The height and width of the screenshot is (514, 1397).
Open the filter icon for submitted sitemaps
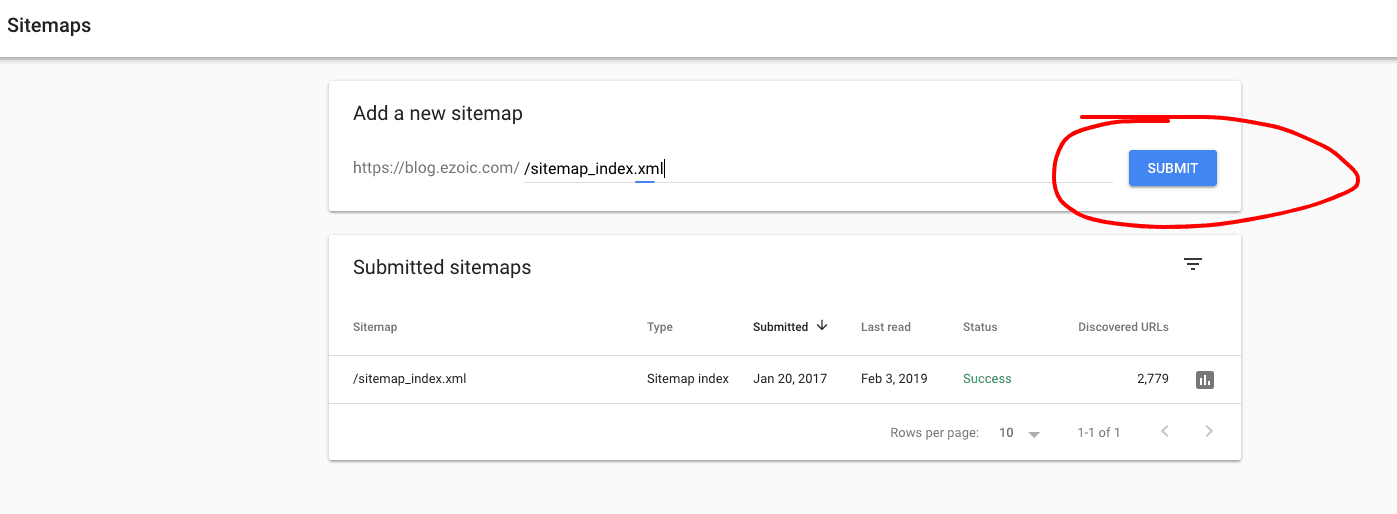tap(1192, 264)
